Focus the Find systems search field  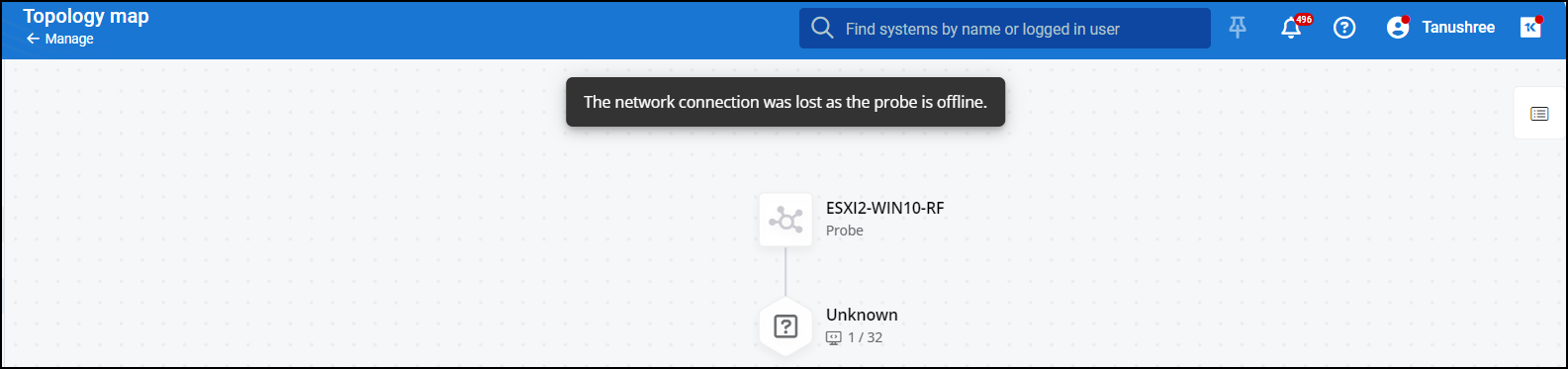[1004, 29]
